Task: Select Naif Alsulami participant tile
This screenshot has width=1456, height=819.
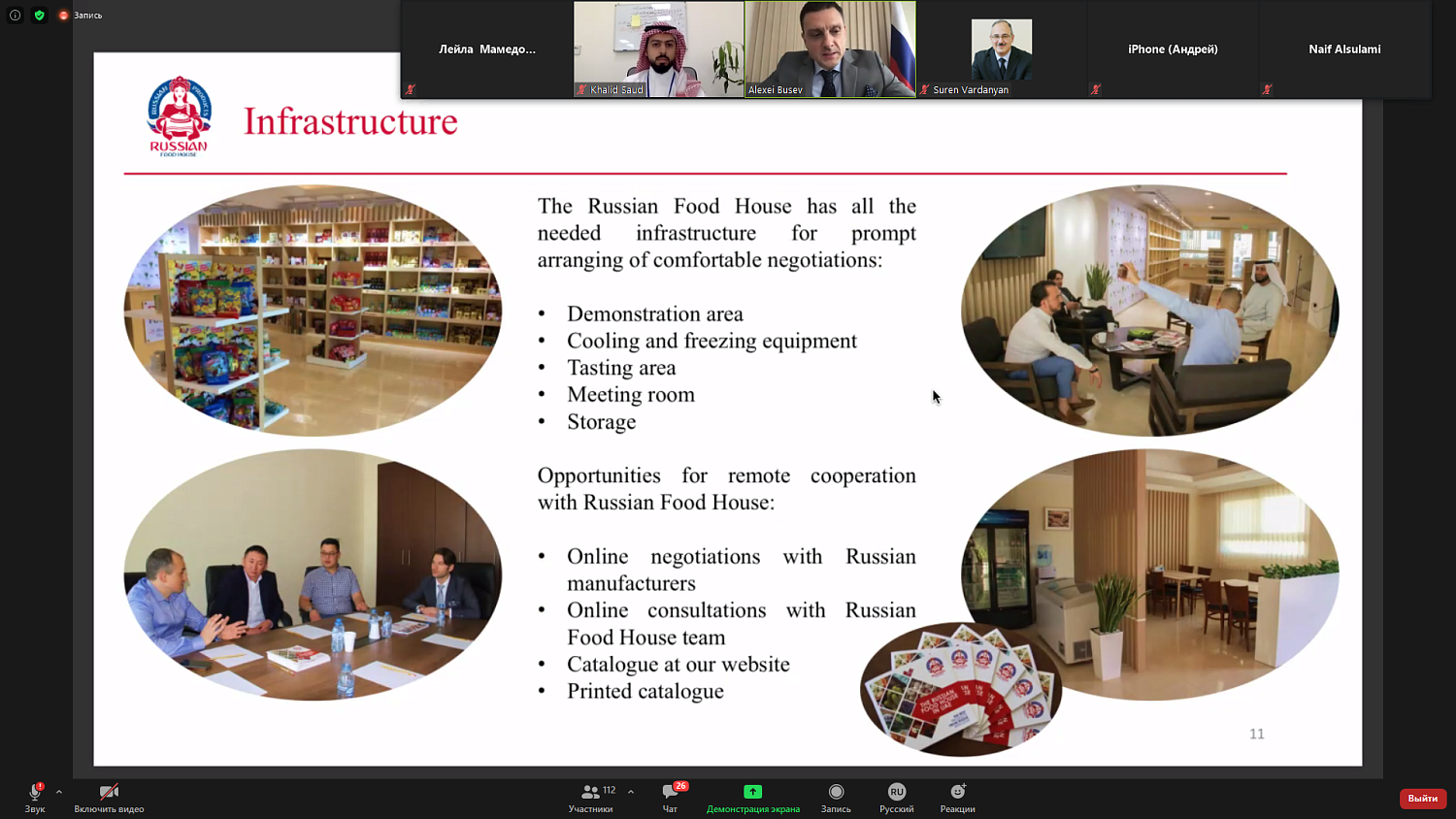Action: (x=1344, y=49)
